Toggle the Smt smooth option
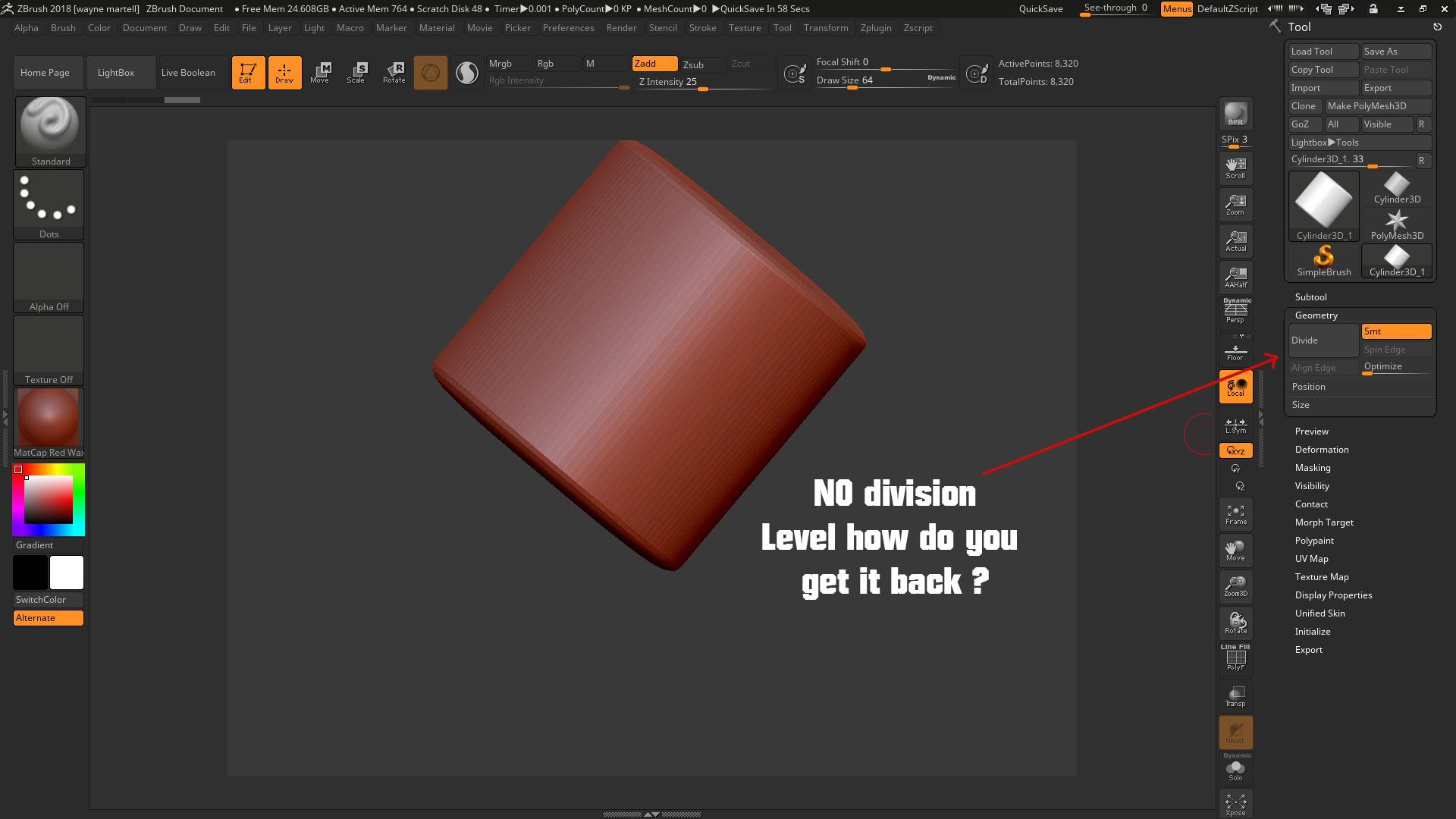Screen dimensions: 1456x819 [1396, 331]
